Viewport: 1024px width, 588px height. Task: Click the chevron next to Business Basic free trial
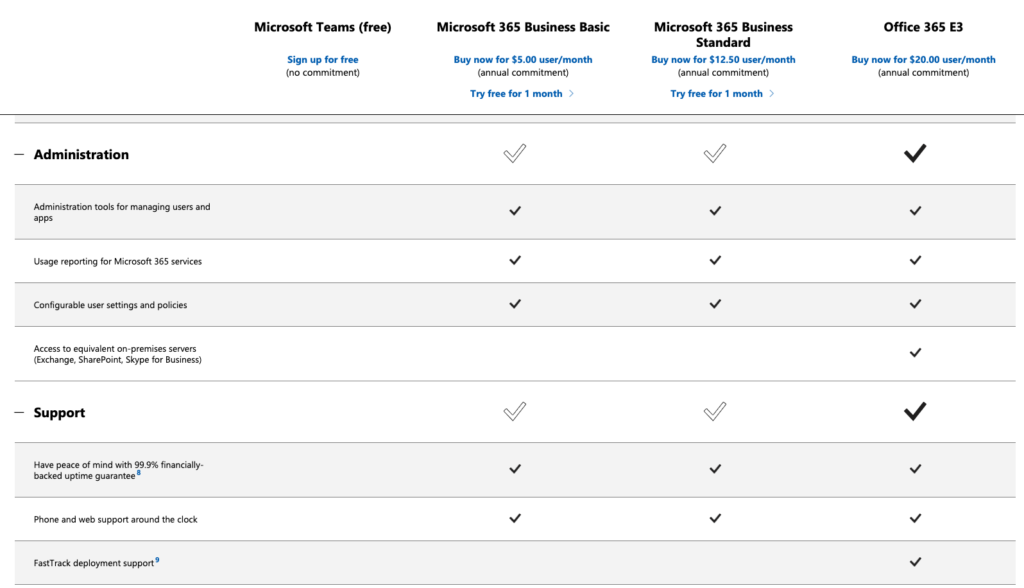[x=571, y=94]
